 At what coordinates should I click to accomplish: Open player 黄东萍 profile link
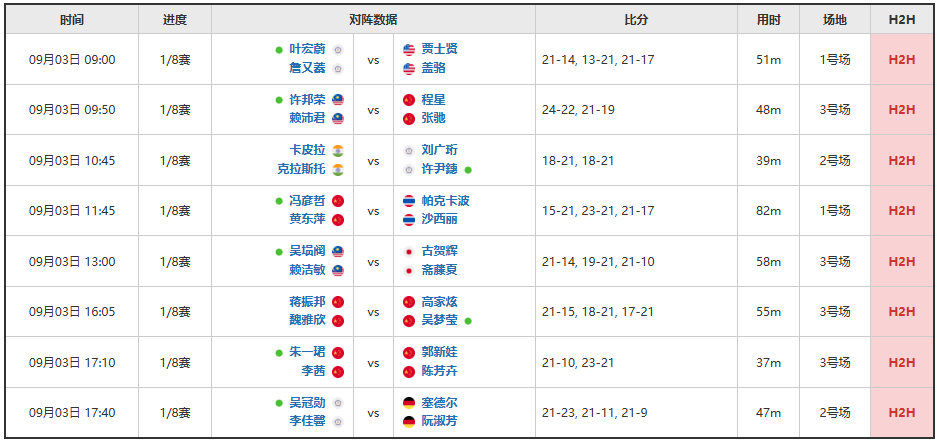307,220
